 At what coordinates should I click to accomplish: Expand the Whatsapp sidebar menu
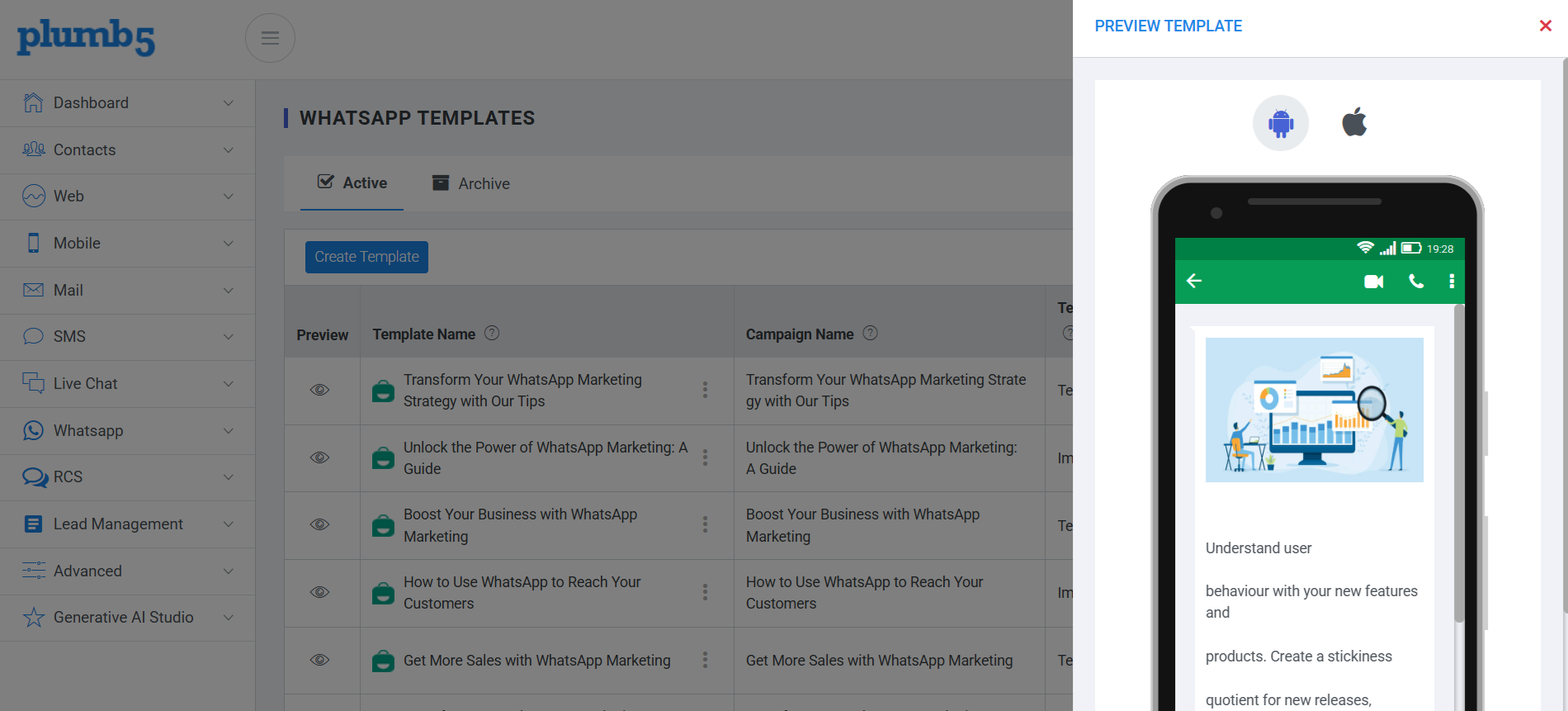(x=128, y=430)
